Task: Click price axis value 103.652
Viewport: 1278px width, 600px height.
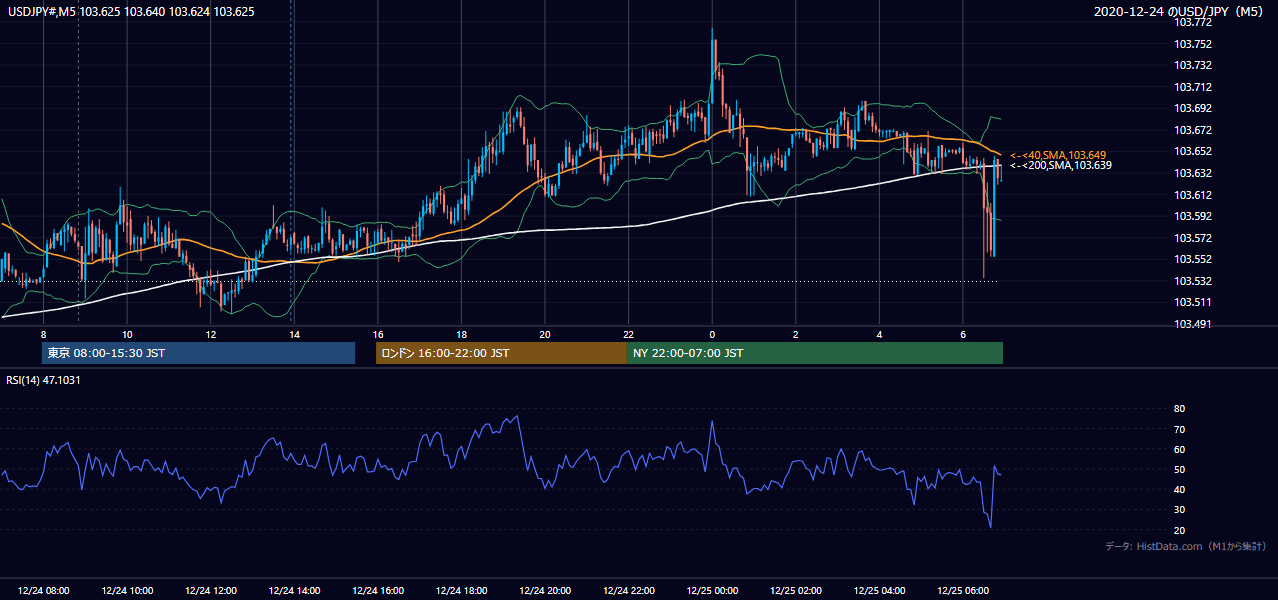Action: pos(1192,151)
